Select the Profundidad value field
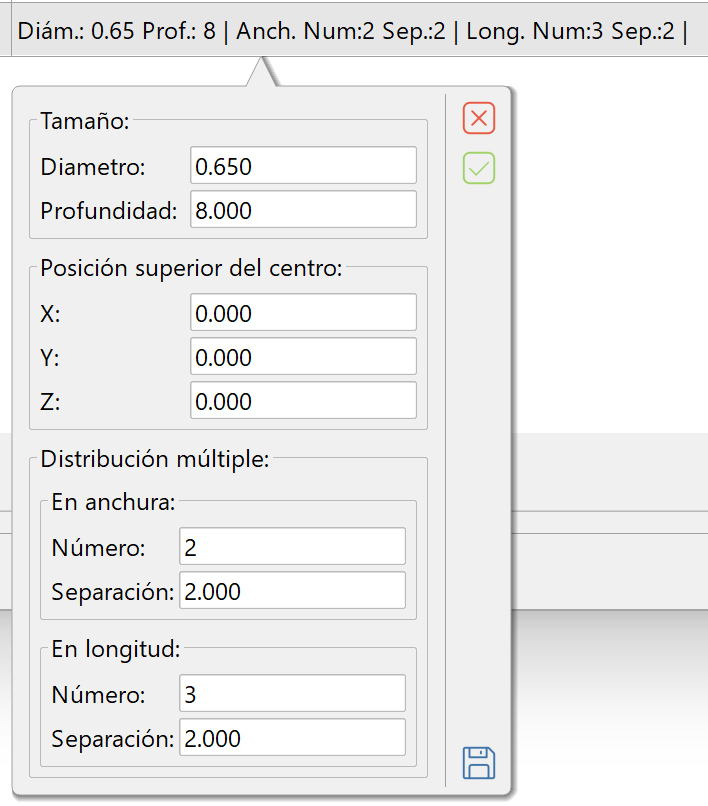 pyautogui.click(x=303, y=210)
